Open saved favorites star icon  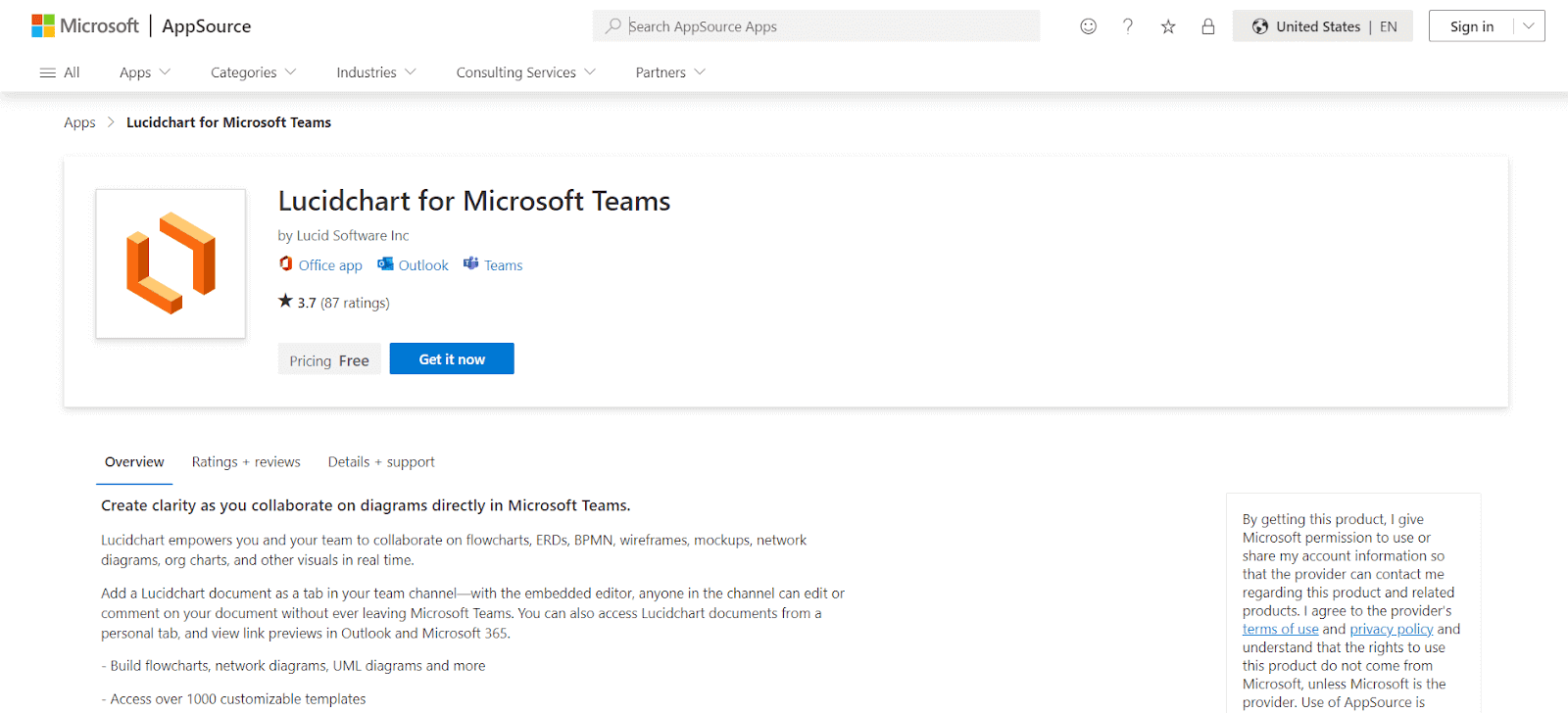click(x=1168, y=26)
